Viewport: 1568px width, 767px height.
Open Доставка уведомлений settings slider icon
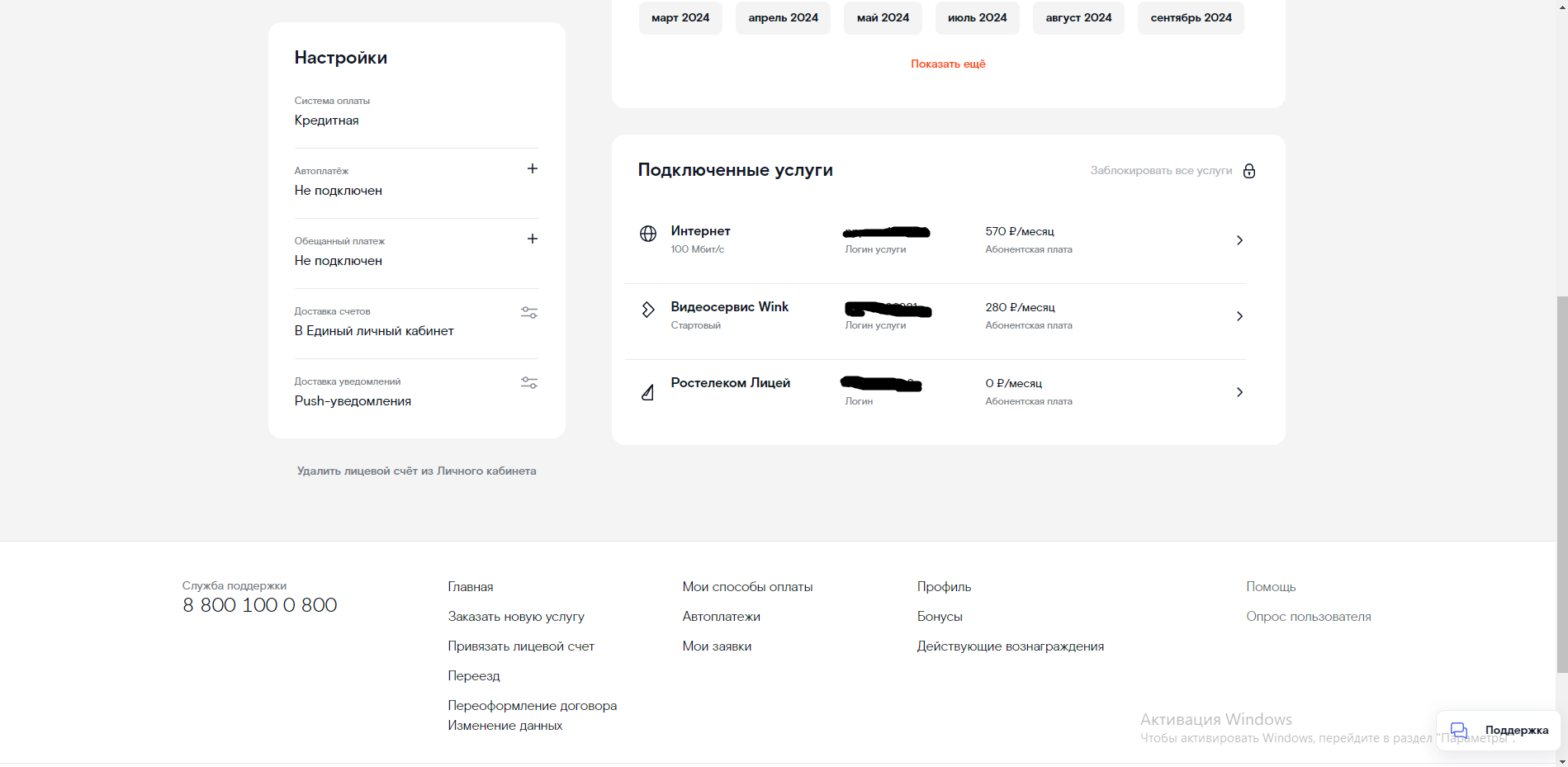pos(529,383)
